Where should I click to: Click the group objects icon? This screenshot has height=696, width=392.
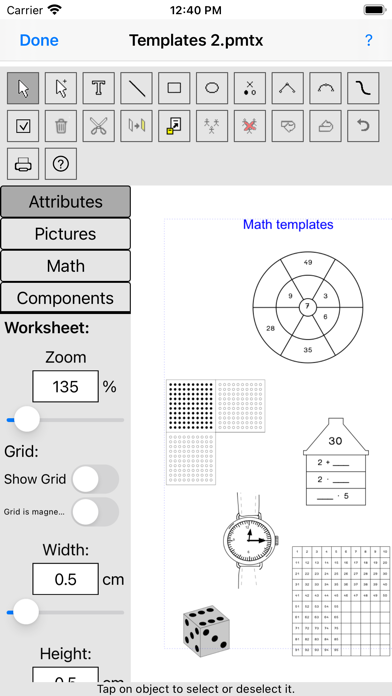(212, 126)
